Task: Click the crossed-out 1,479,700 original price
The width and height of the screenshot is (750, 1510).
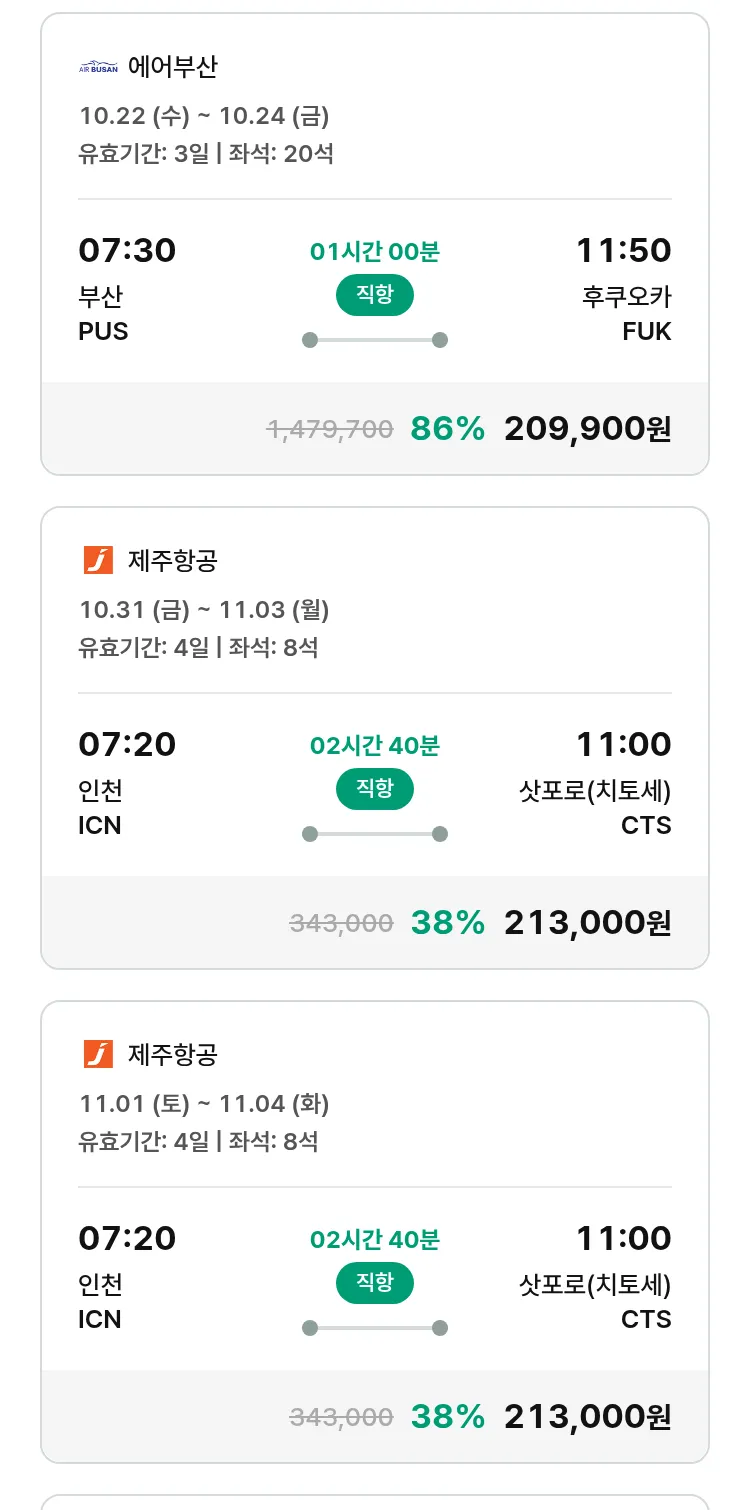Action: coord(329,429)
